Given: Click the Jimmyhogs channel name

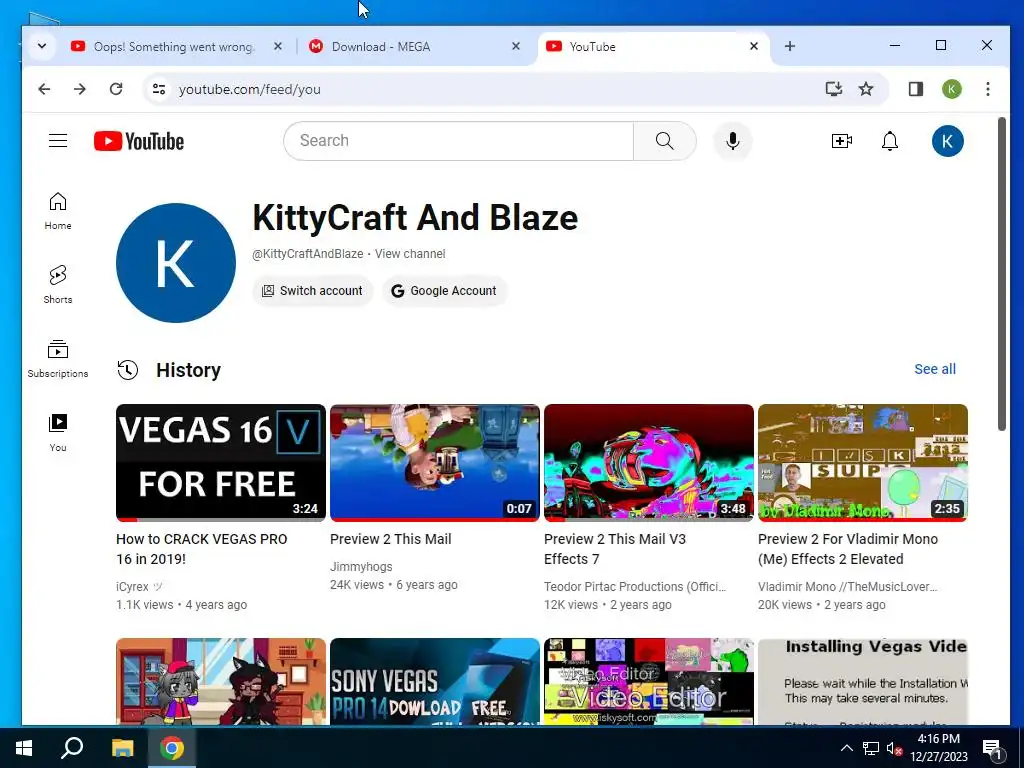Looking at the screenshot, I should 361,566.
